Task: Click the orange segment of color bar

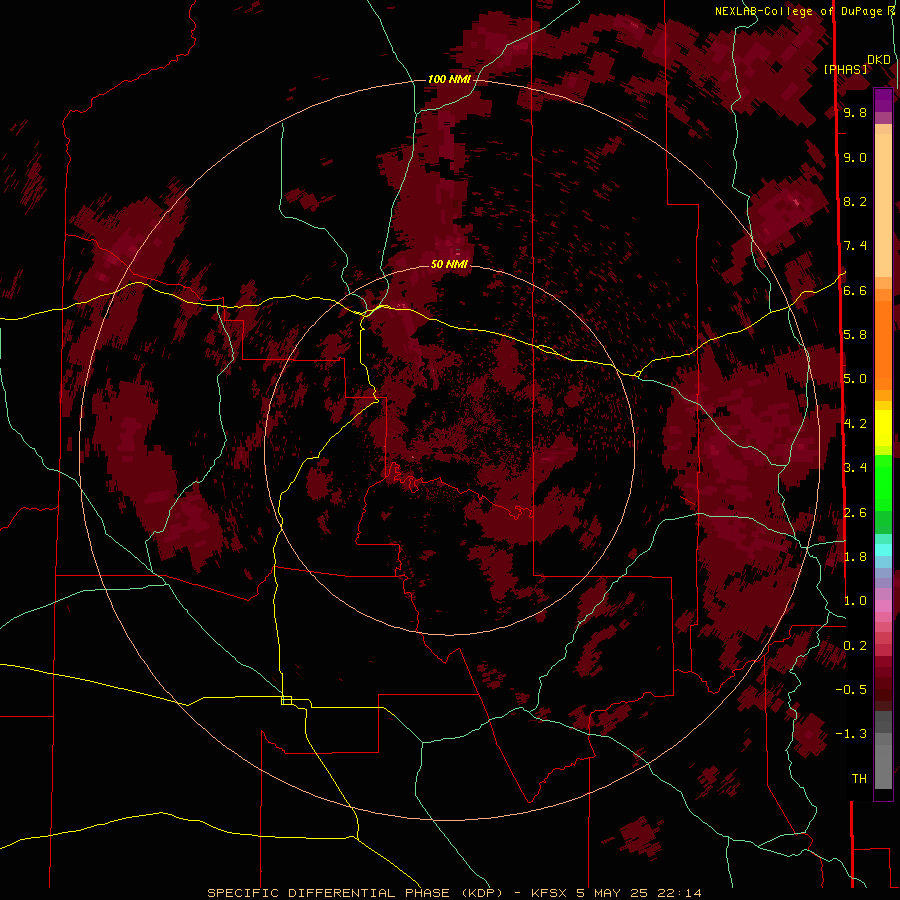Action: point(883,344)
